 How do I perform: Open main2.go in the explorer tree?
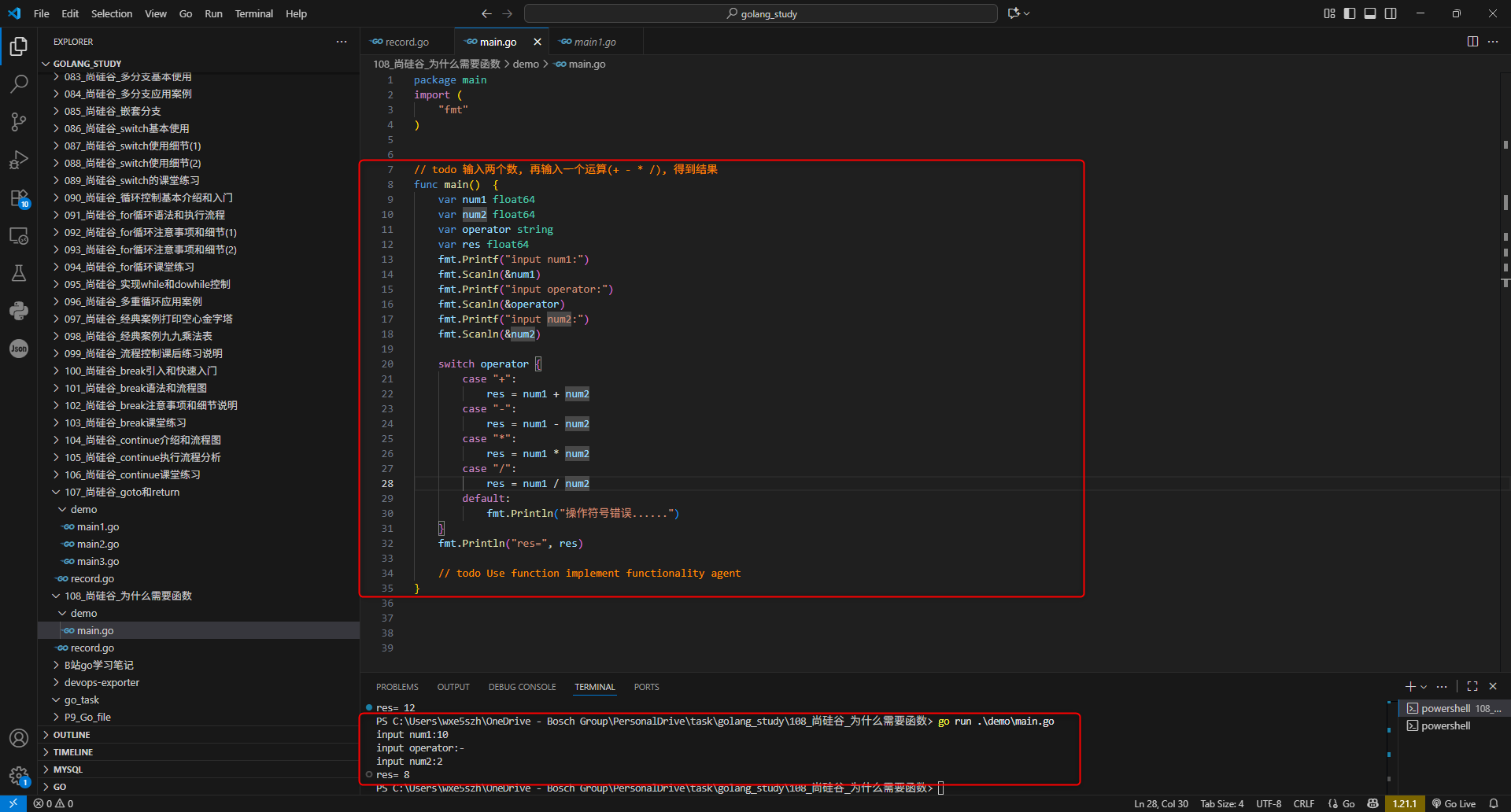tap(198, 544)
